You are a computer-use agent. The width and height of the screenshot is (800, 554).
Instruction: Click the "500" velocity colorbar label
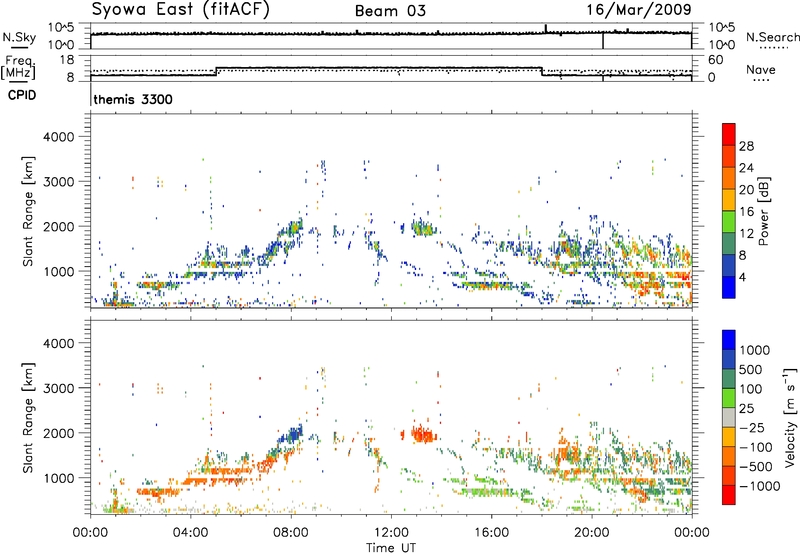pyautogui.click(x=752, y=370)
